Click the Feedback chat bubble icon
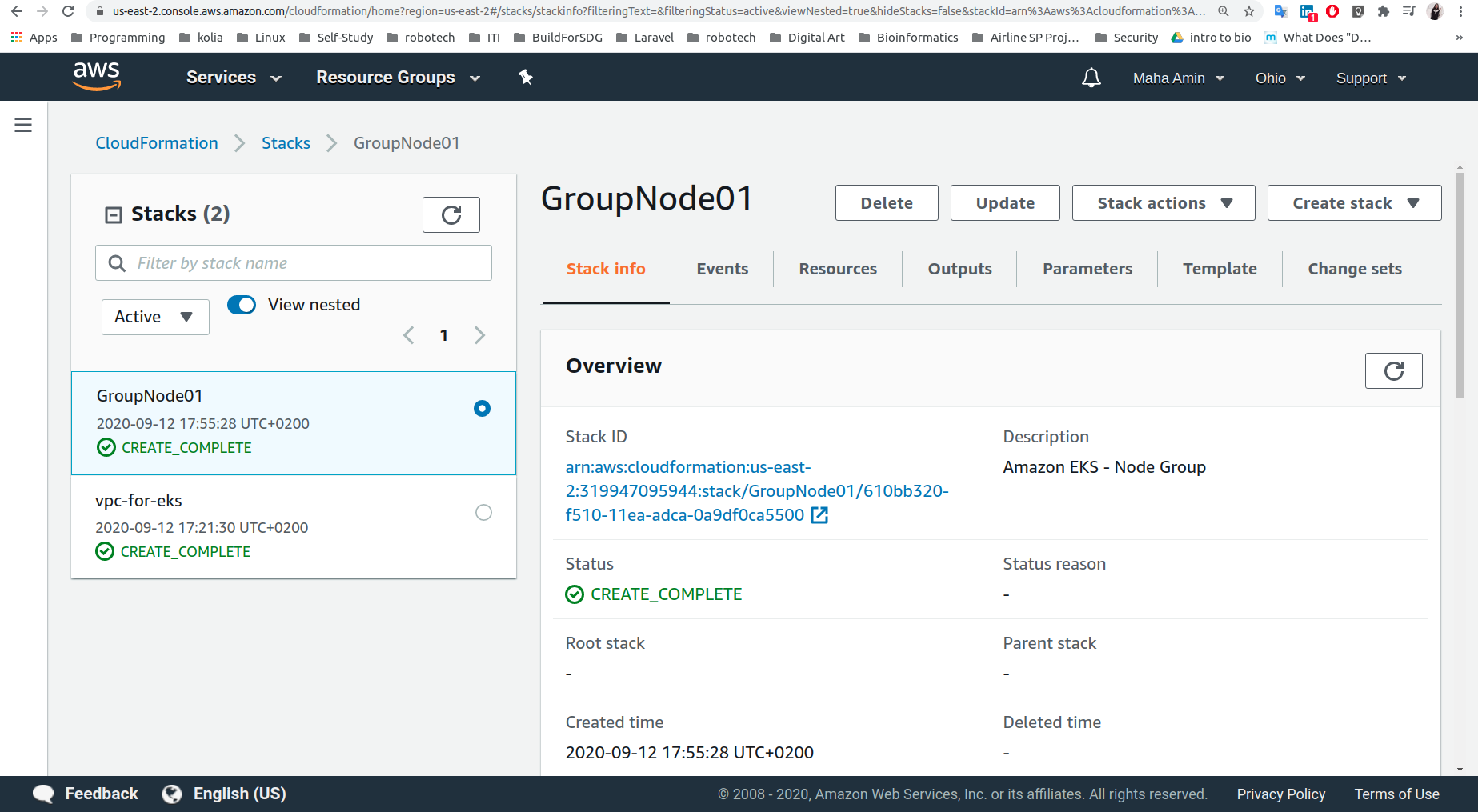 point(43,794)
